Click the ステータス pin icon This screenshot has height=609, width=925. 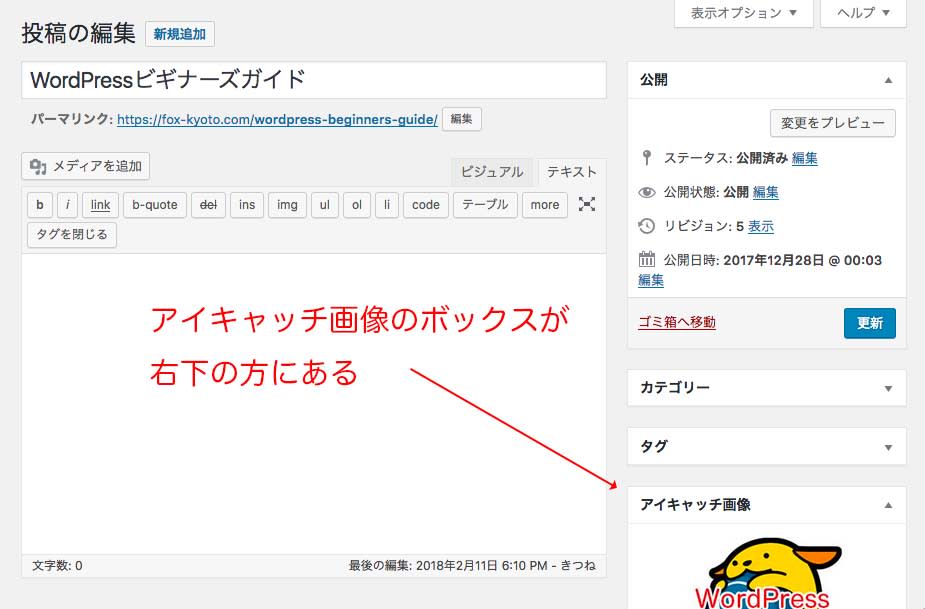click(x=647, y=158)
